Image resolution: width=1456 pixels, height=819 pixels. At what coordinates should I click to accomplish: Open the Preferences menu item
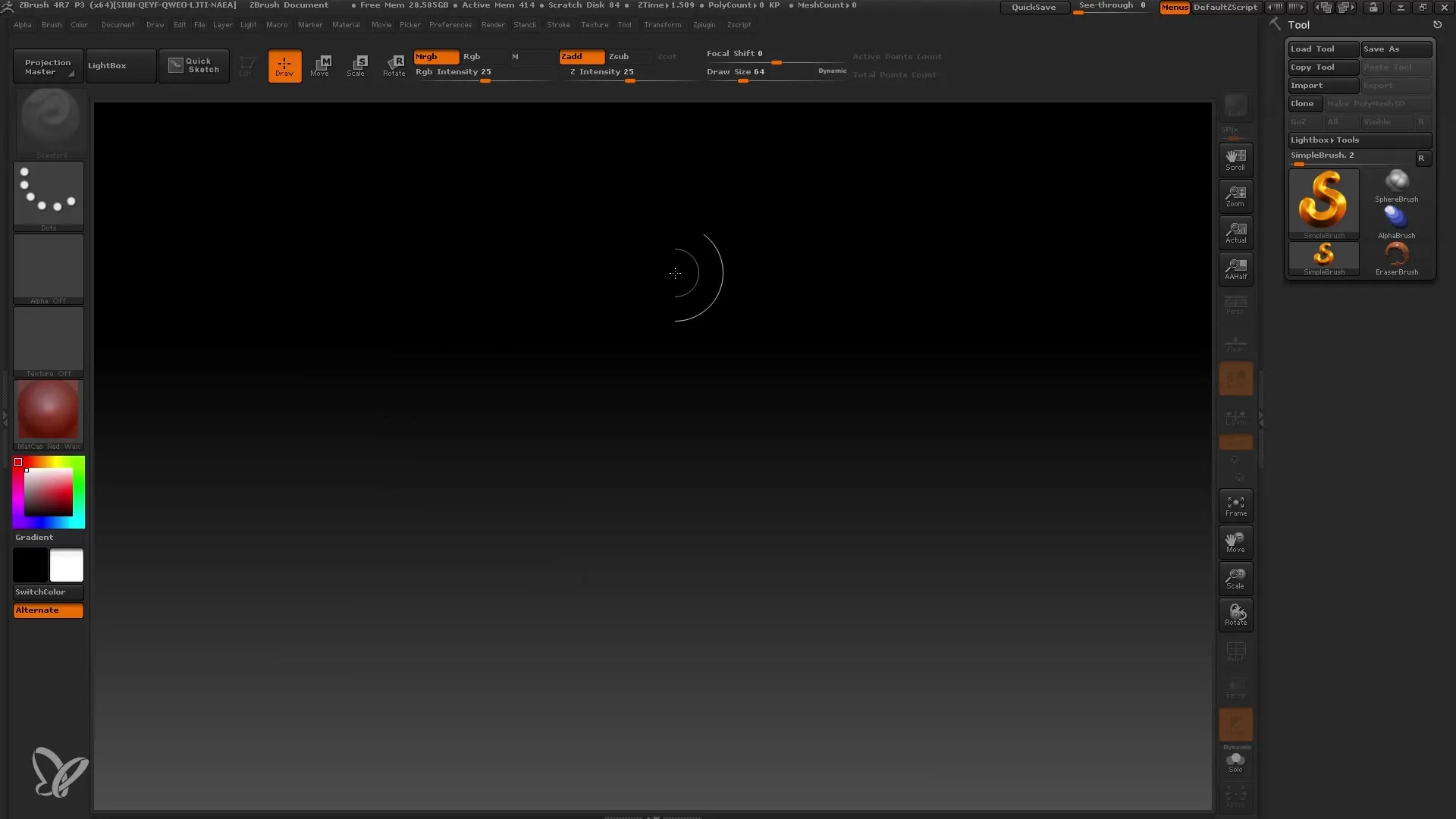click(x=450, y=24)
